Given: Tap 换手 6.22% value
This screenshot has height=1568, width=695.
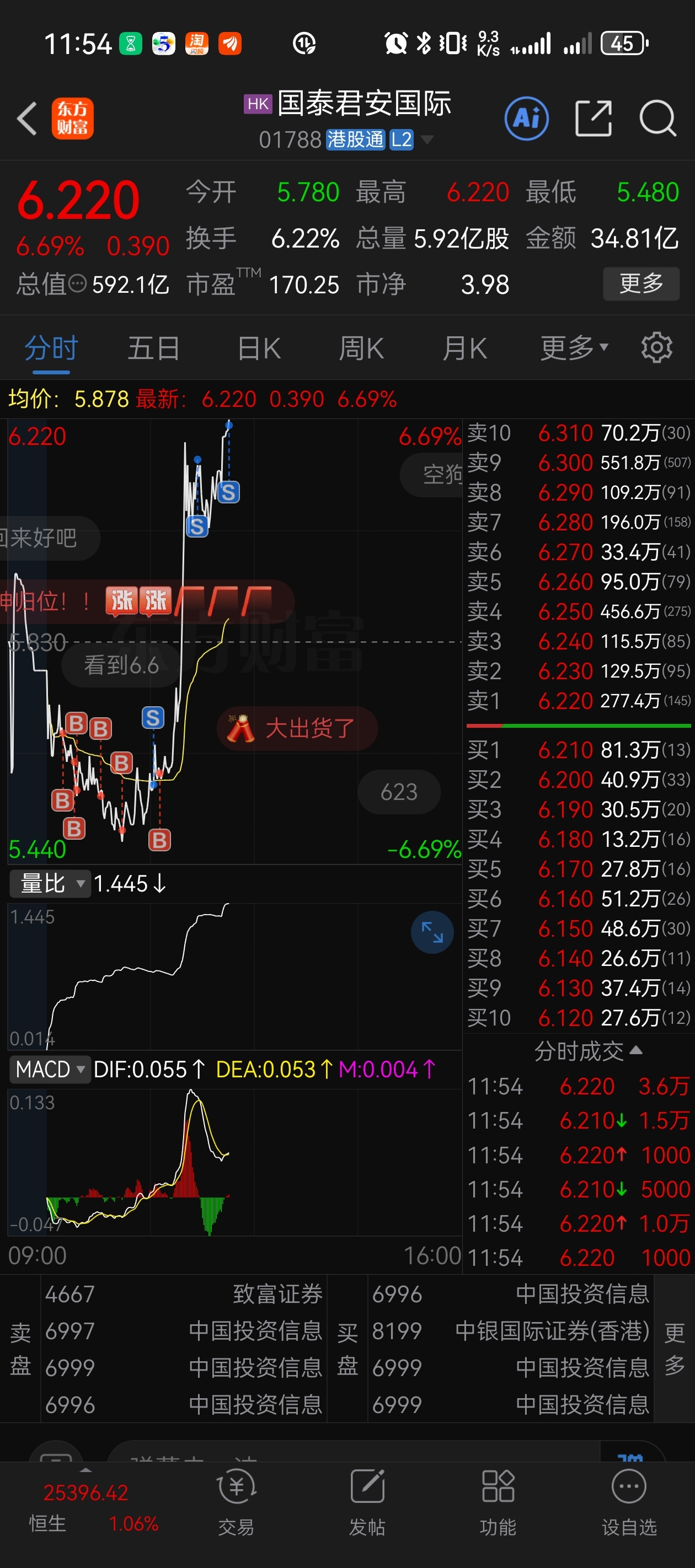Looking at the screenshot, I should click(304, 239).
